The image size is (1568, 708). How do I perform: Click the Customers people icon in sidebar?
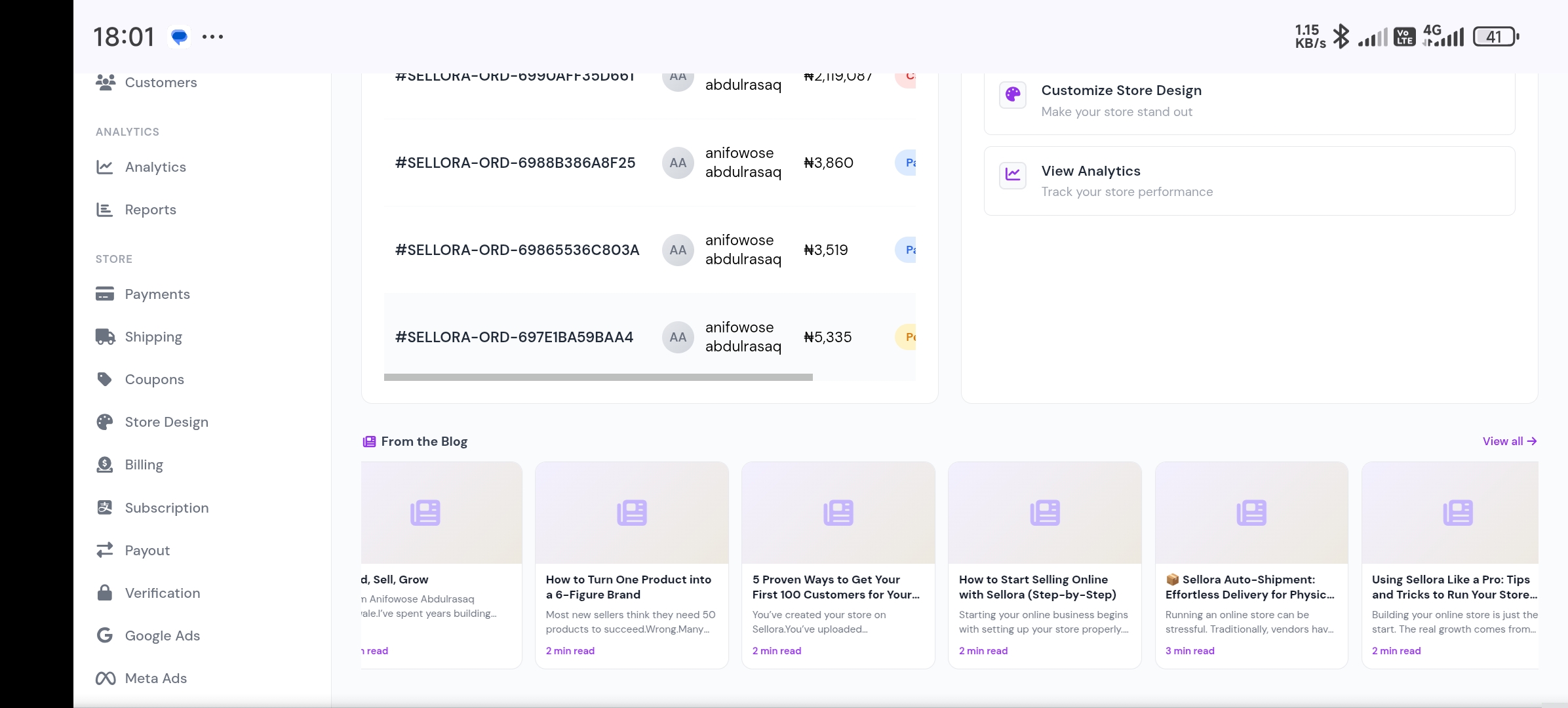(105, 83)
